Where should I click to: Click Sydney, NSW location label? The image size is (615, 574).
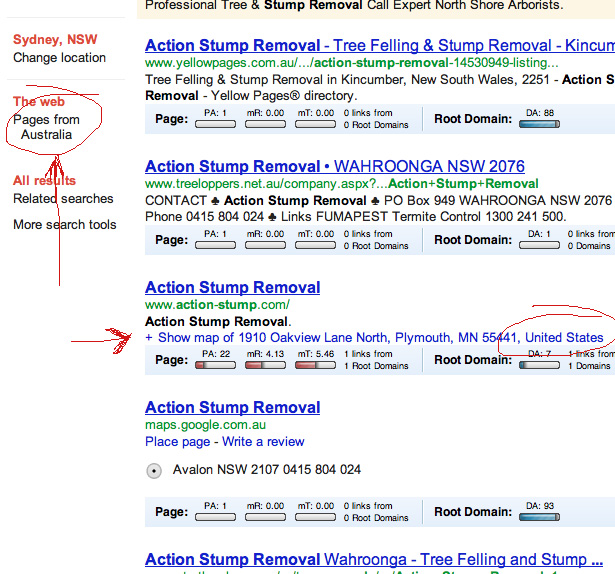pos(55,39)
